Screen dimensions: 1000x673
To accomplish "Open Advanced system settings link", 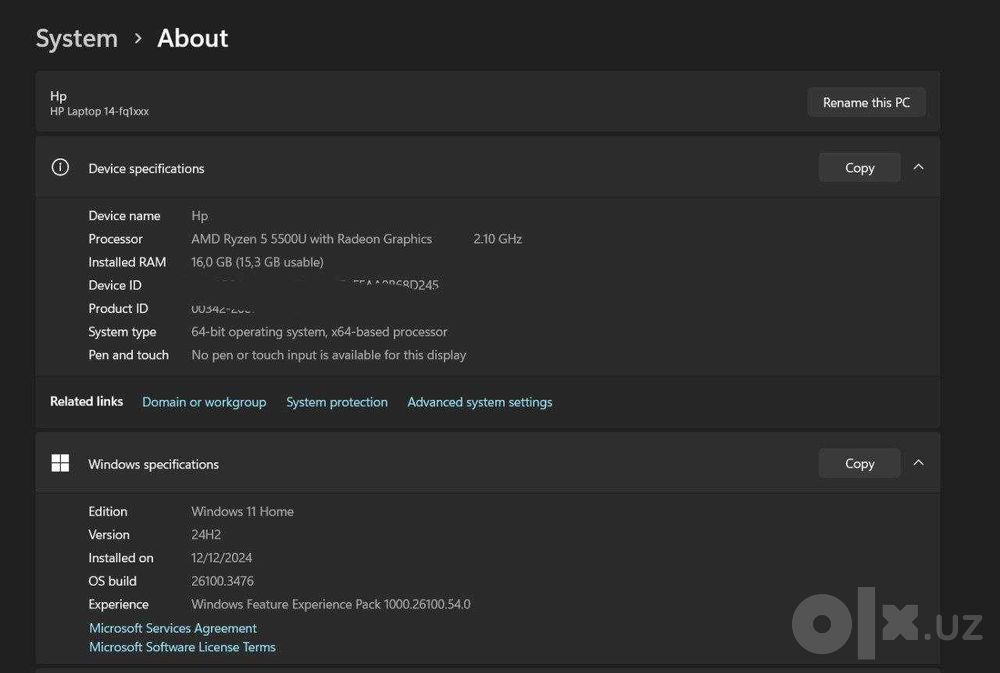I will point(480,402).
